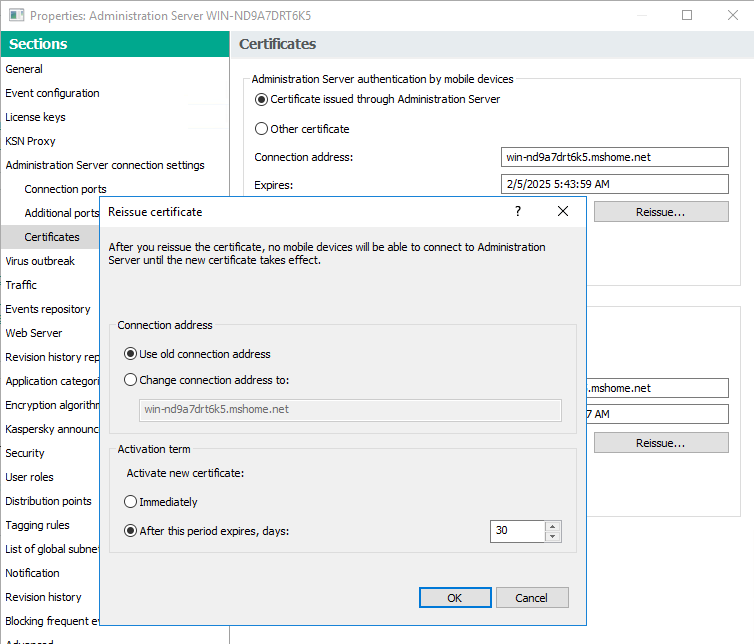This screenshot has height=644, width=754.
Task: Go to License keys section
Action: [x=35, y=117]
